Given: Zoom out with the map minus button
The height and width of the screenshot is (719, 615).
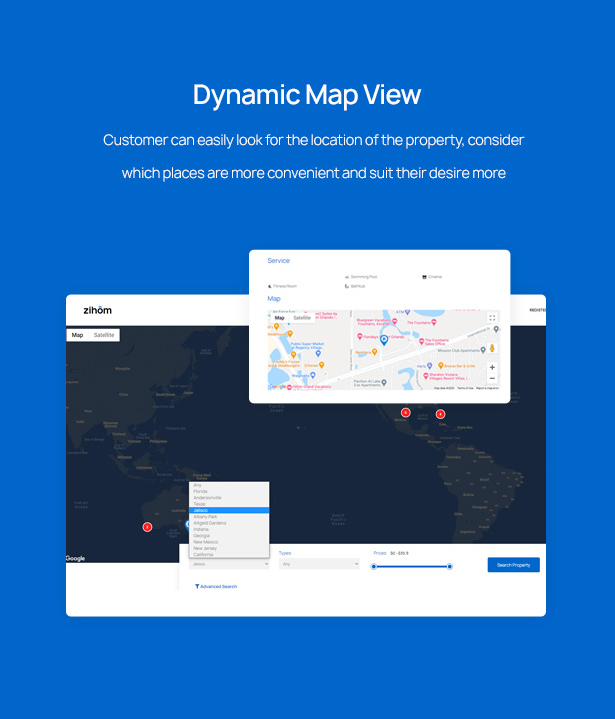Looking at the screenshot, I should coord(492,378).
